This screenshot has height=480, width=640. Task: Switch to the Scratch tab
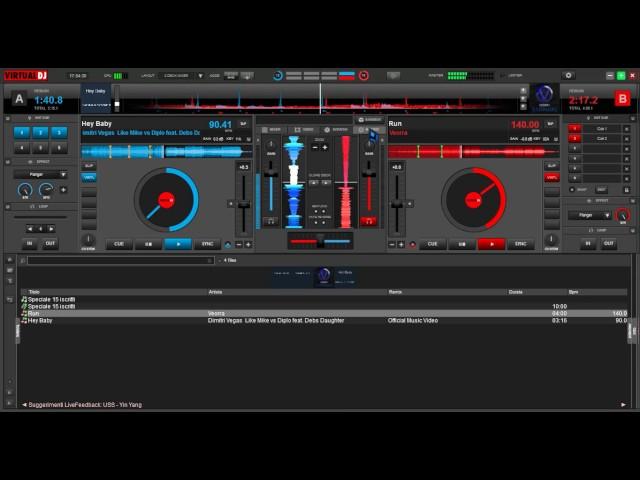tap(336, 130)
